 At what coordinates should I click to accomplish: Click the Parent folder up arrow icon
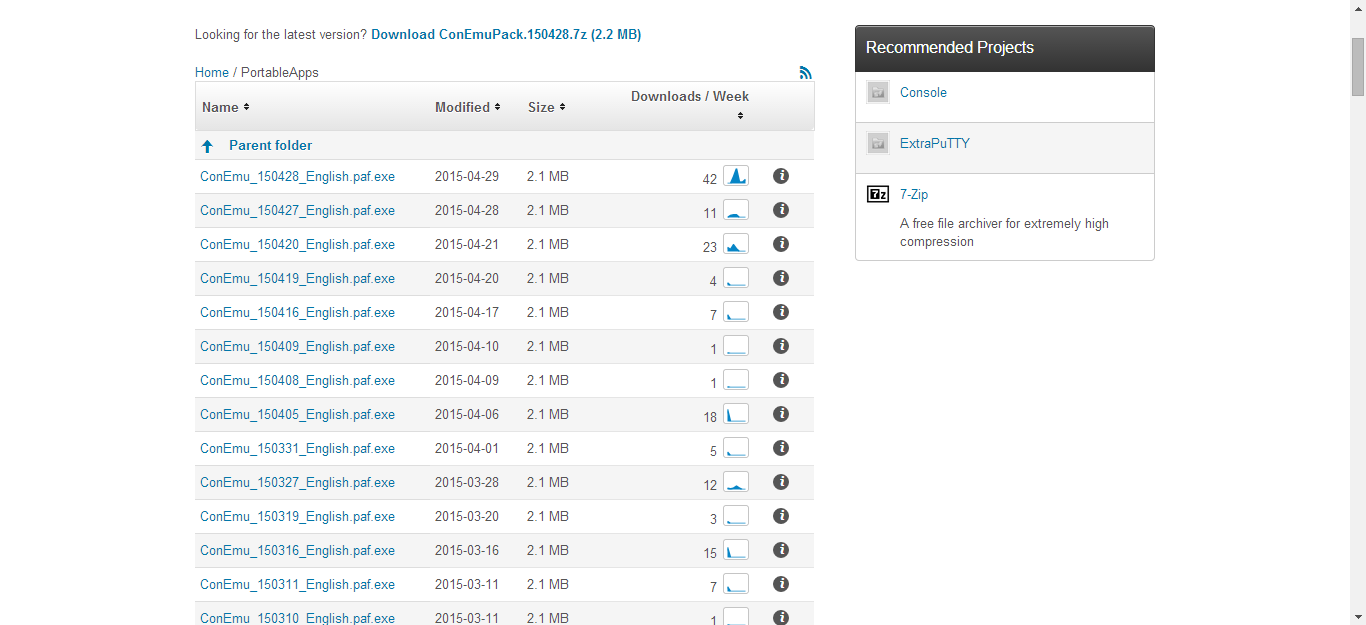tap(207, 146)
